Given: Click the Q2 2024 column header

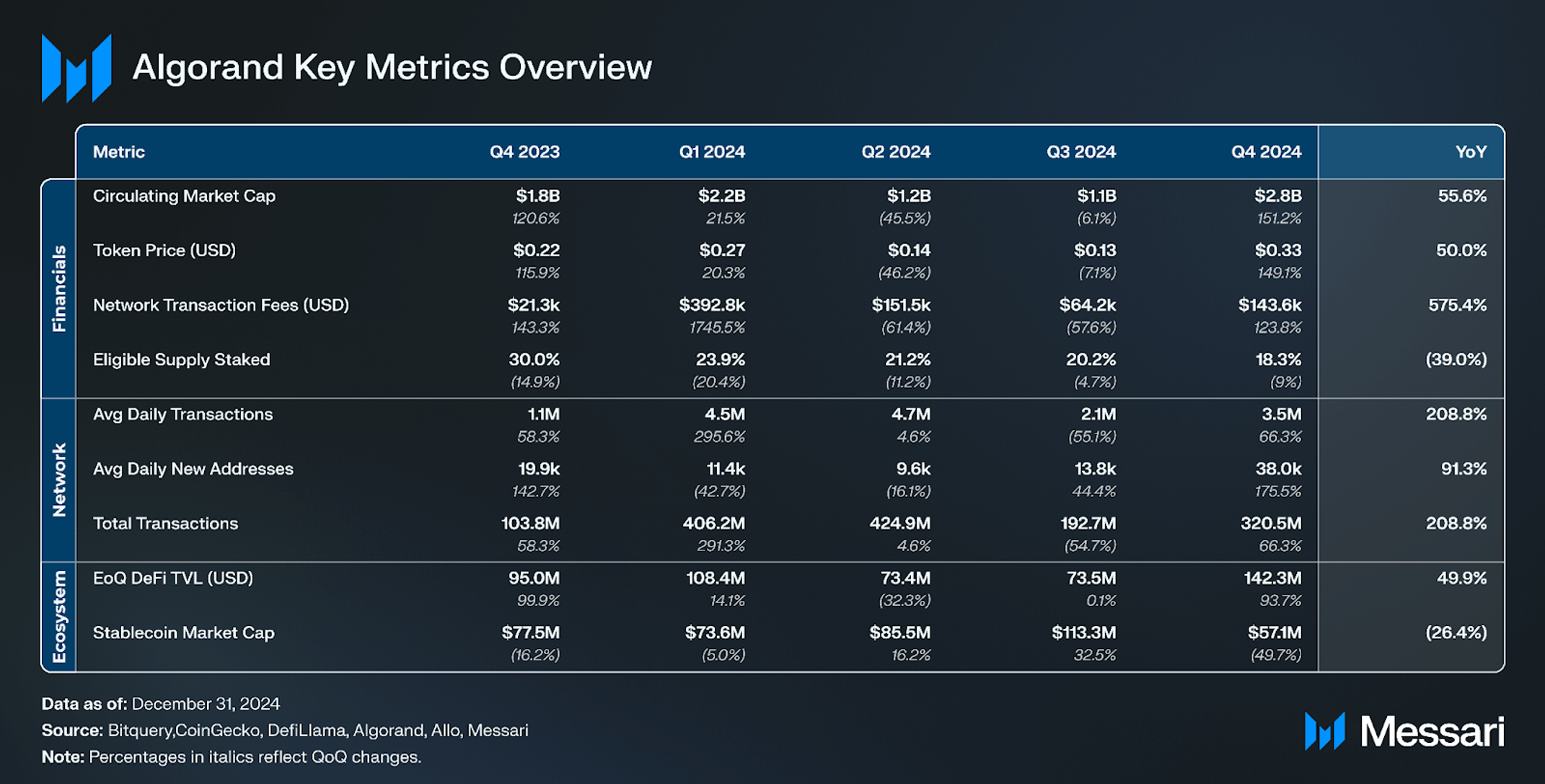Looking at the screenshot, I should (x=895, y=152).
